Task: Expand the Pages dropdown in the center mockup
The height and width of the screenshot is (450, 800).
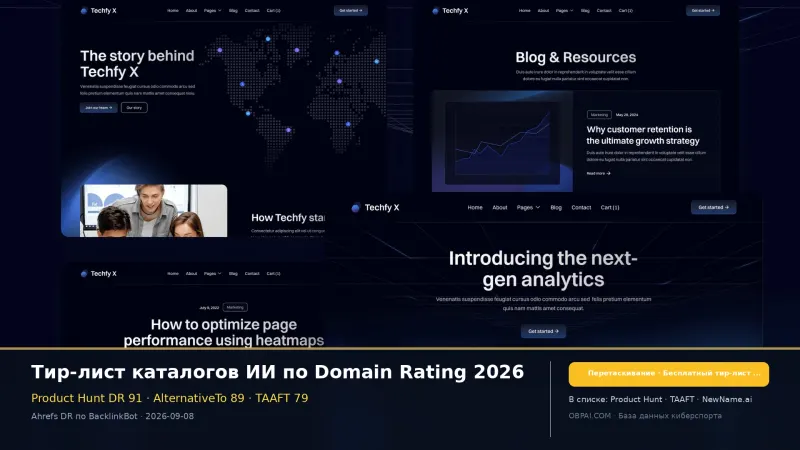Action: (x=528, y=208)
